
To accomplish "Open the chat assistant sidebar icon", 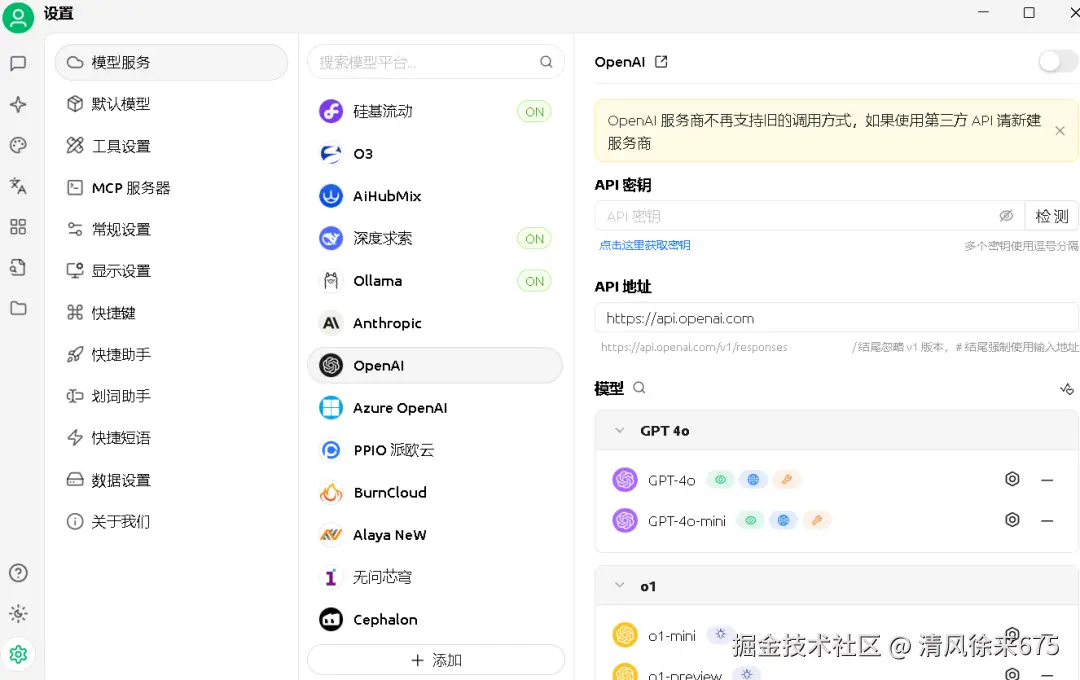I will click(x=18, y=63).
